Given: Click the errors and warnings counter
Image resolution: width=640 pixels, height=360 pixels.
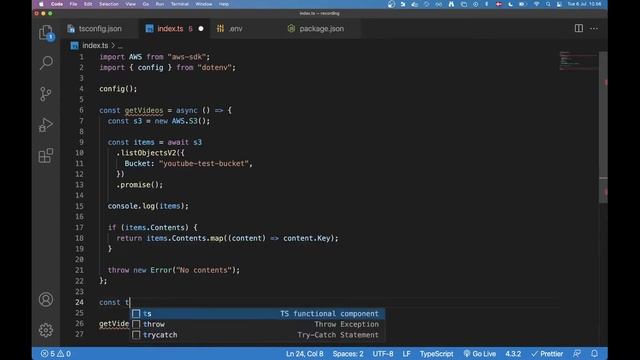Looking at the screenshot, I should (x=56, y=353).
